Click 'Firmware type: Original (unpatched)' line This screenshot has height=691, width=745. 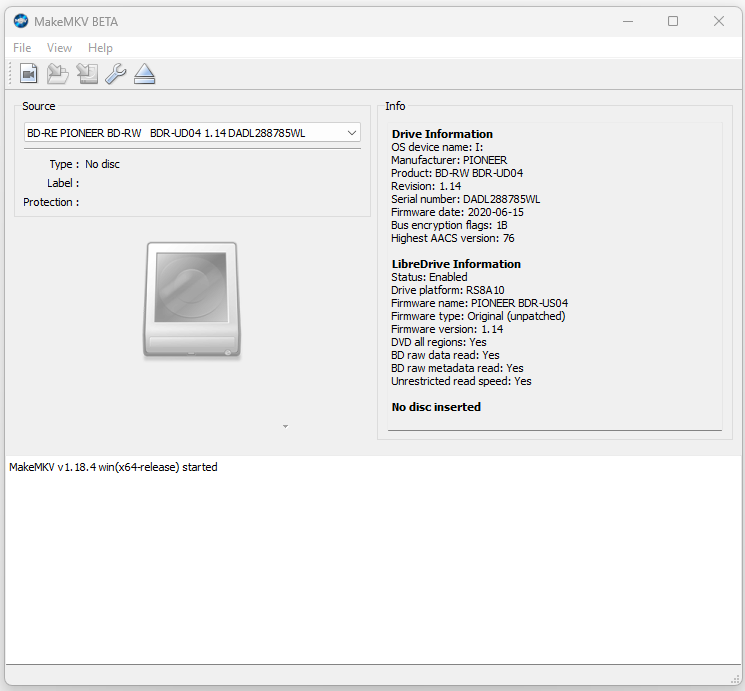coord(478,316)
